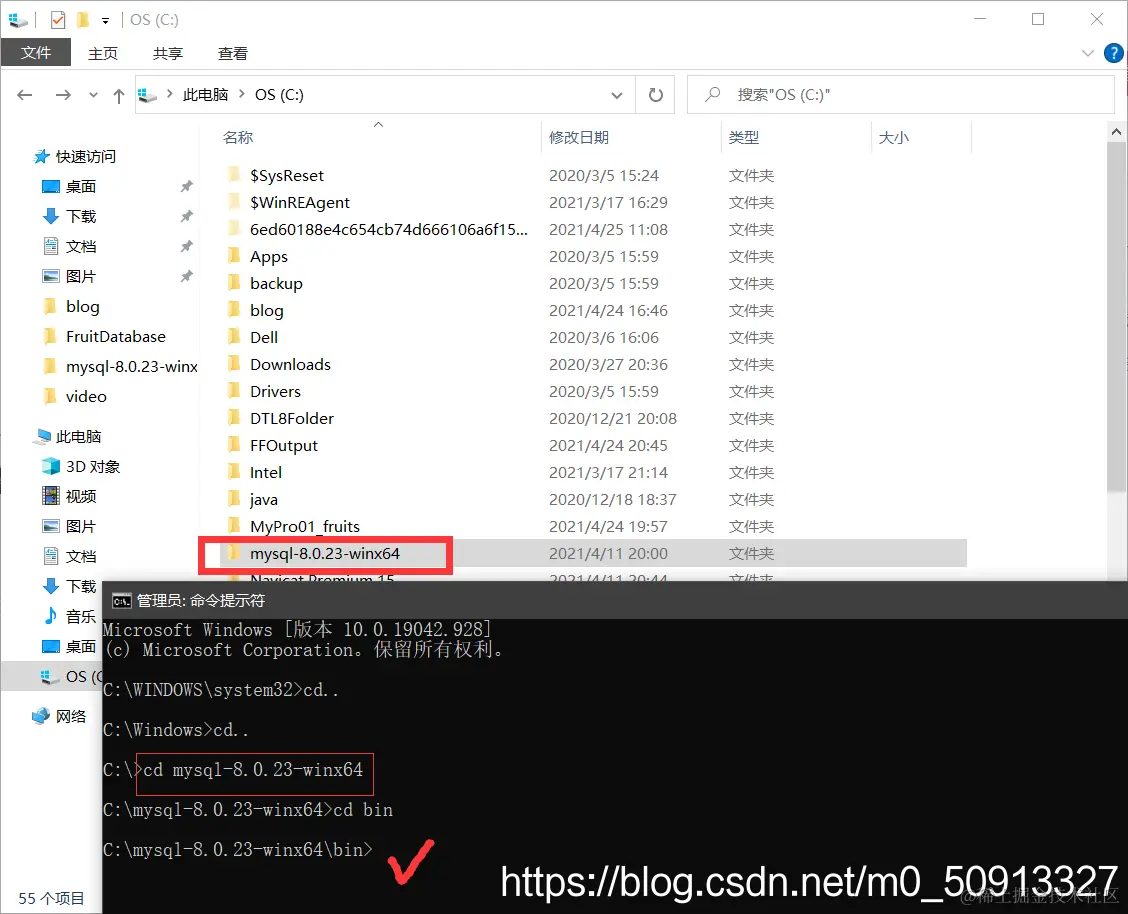This screenshot has width=1128, height=914.
Task: Sort by the 修改日期 column header
Action: [578, 137]
